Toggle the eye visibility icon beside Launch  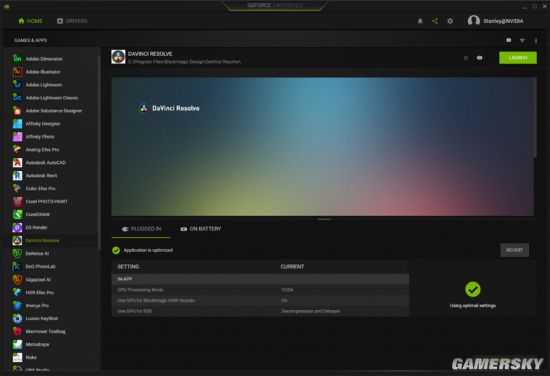pyautogui.click(x=479, y=58)
